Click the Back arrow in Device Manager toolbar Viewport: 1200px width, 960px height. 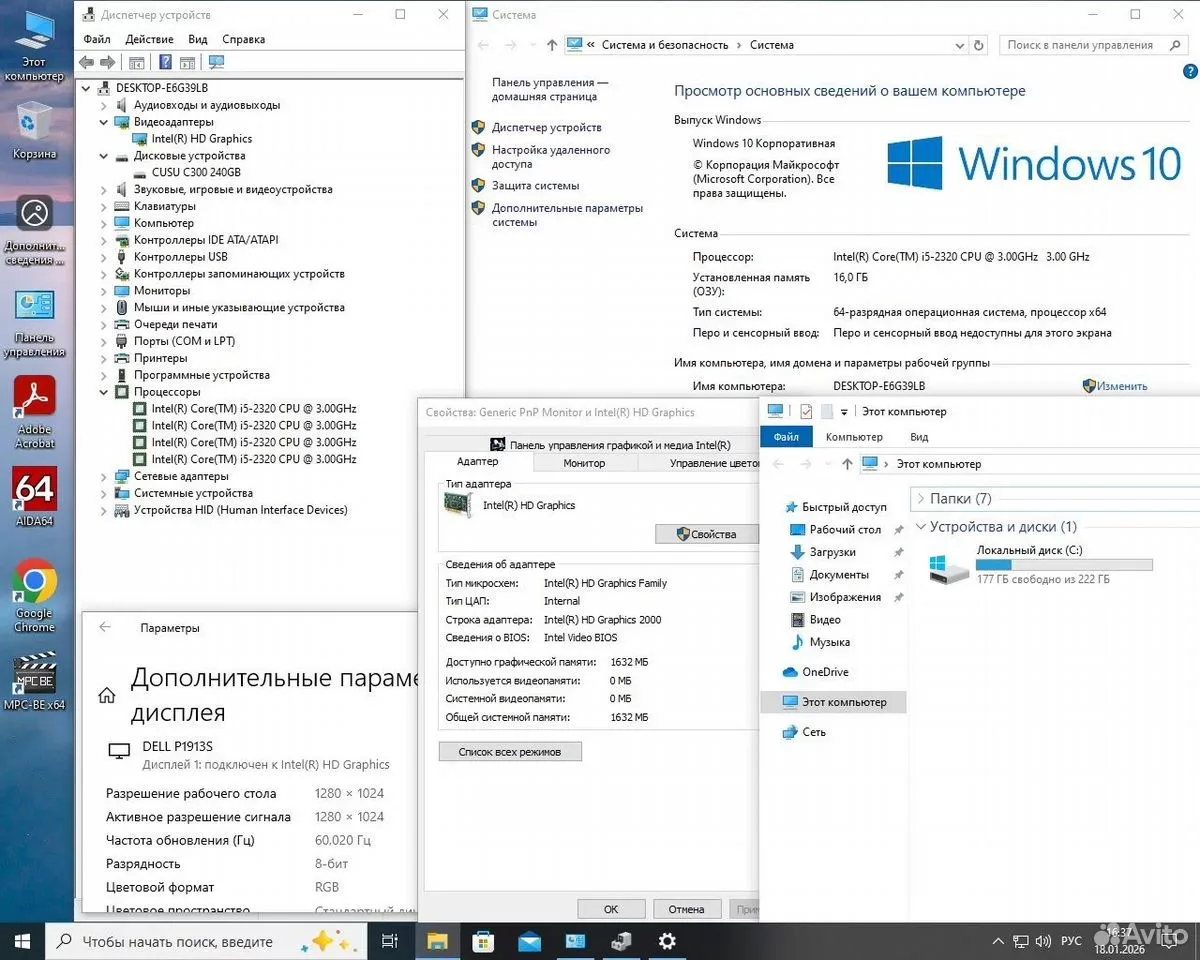(87, 62)
